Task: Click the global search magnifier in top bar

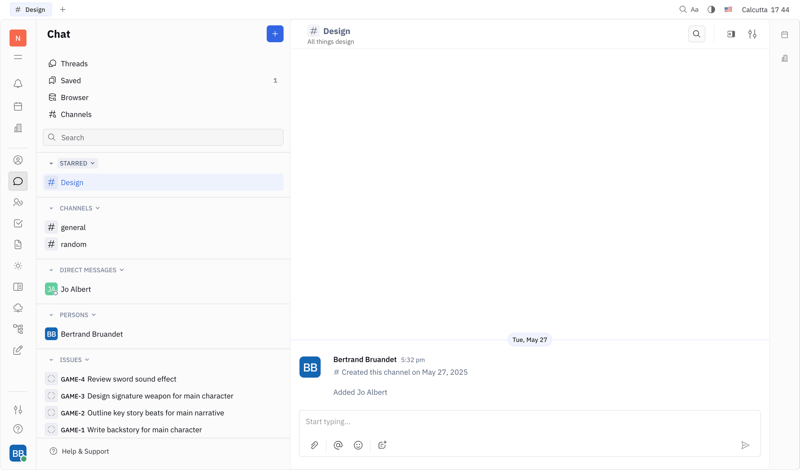Action: 683,9
